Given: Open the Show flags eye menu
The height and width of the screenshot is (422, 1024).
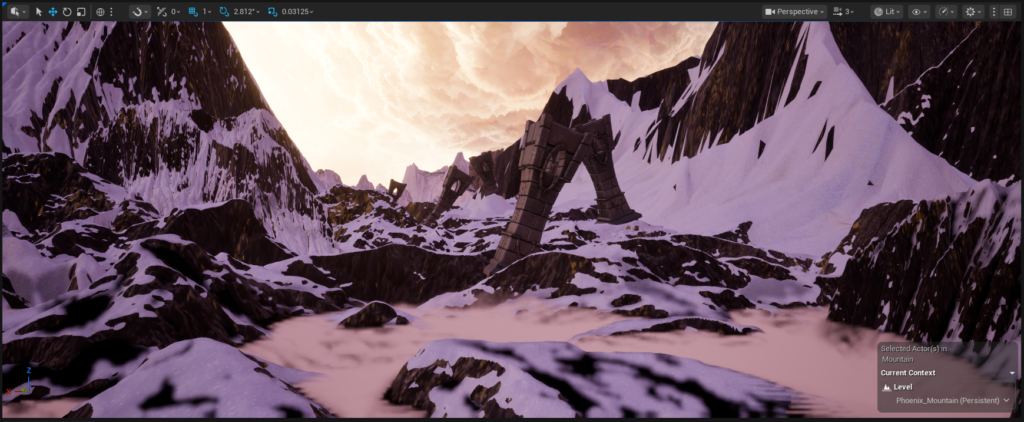Looking at the screenshot, I should [918, 11].
